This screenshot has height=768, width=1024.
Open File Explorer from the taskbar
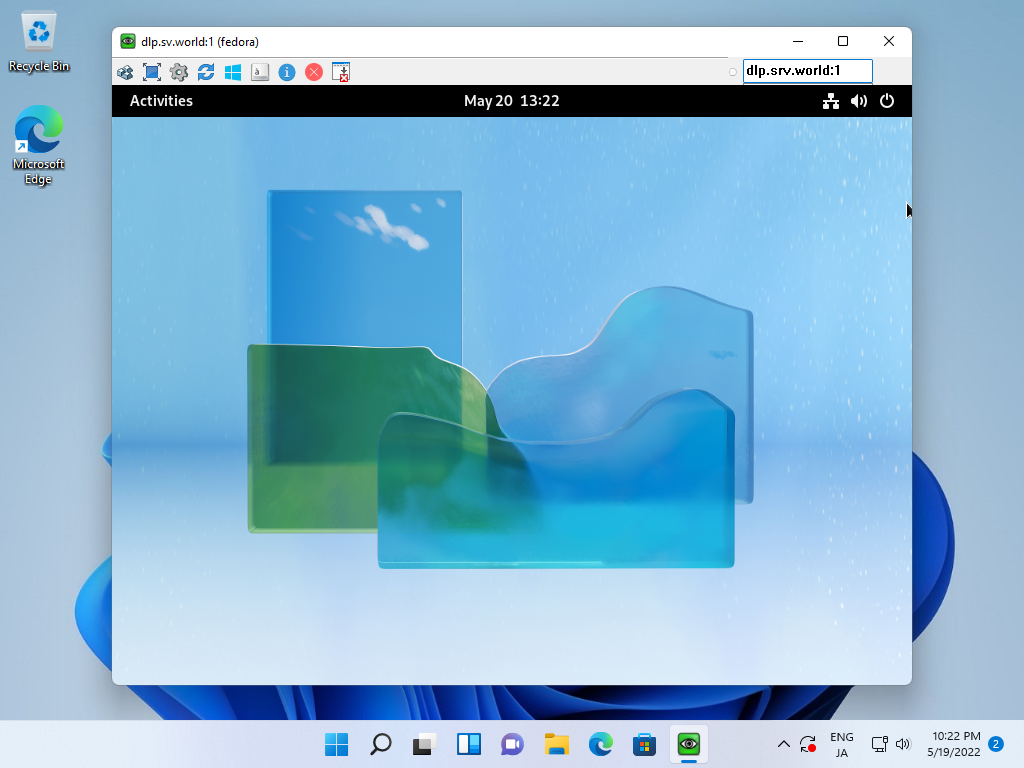pyautogui.click(x=556, y=744)
